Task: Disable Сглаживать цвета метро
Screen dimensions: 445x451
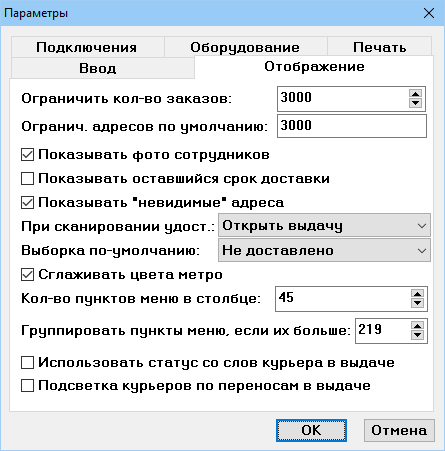Action: (x=27, y=275)
